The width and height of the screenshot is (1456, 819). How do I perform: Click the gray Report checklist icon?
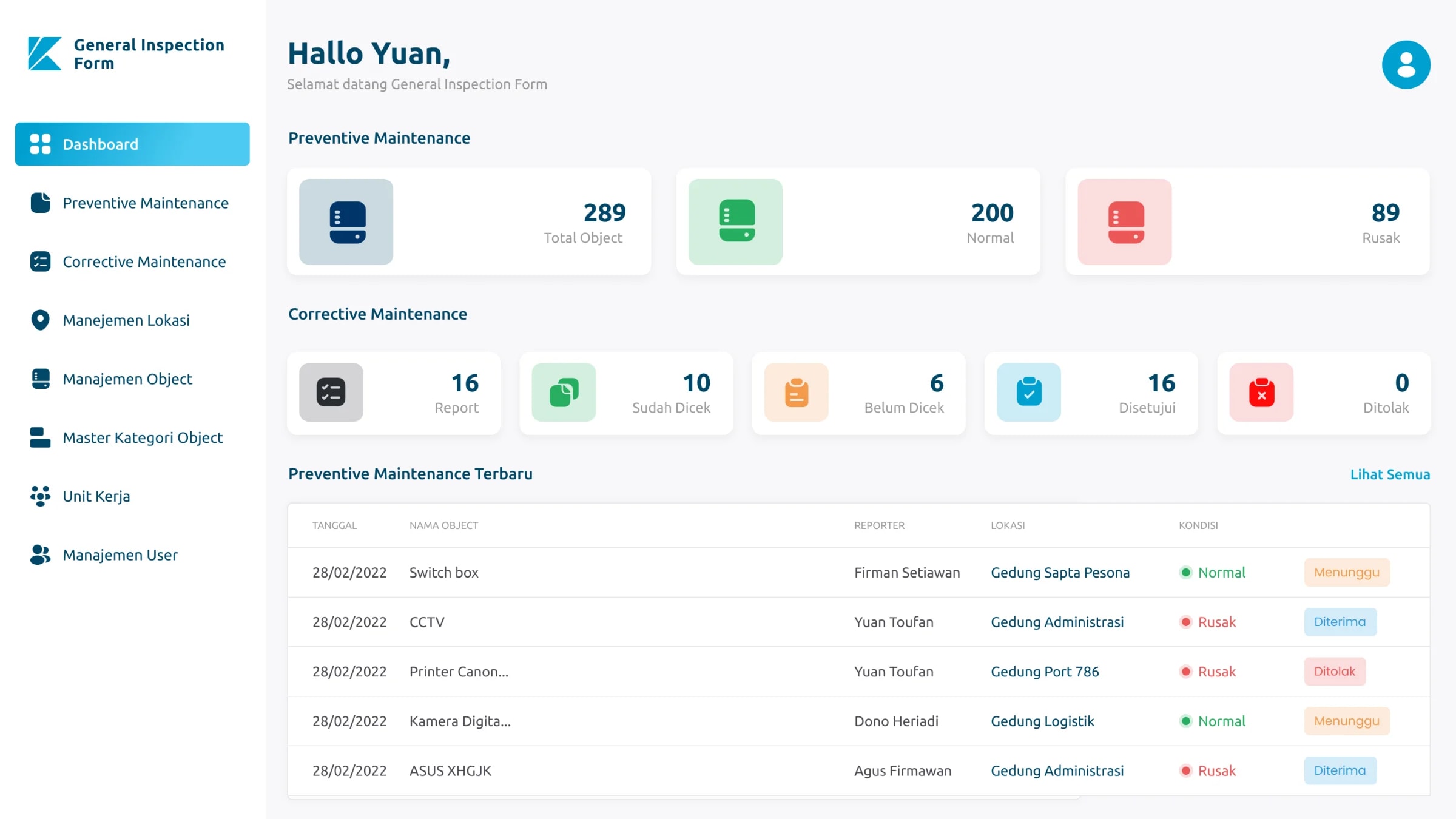331,393
